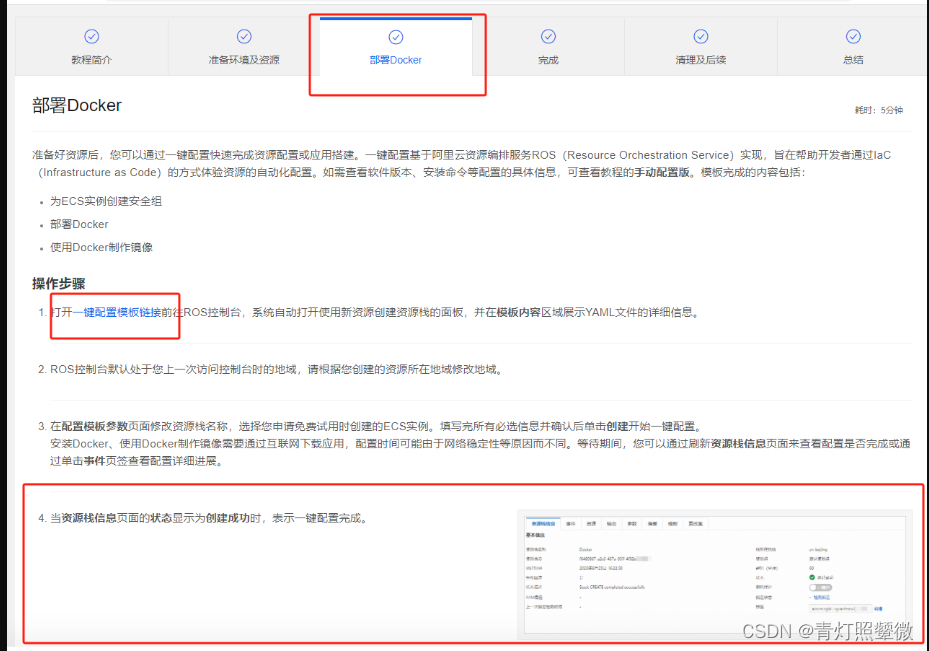
Task: Open the 一键配置模板链接 hyperlink
Action: (117, 312)
